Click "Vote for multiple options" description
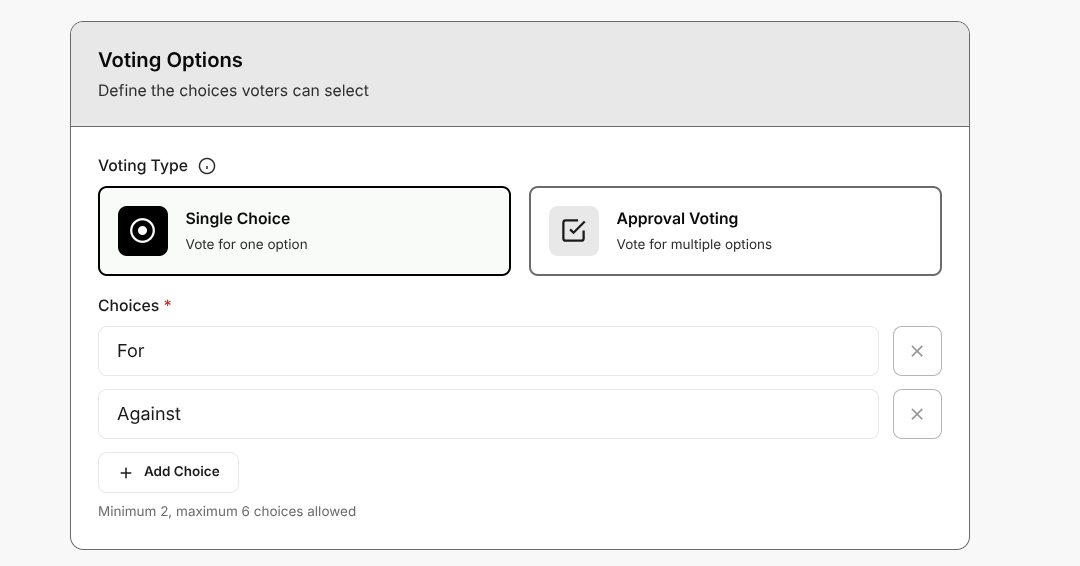Screen dimensions: 1080x566 (x=694, y=244)
